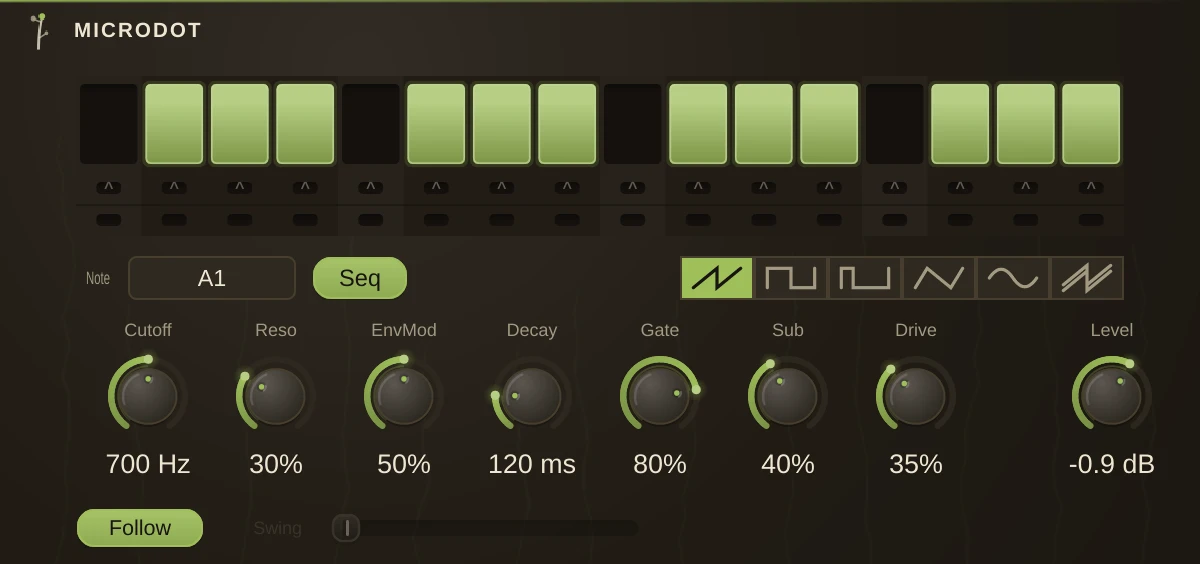Image resolution: width=1200 pixels, height=564 pixels.
Task: Toggle the small pill switch below step 8
Action: pos(567,220)
